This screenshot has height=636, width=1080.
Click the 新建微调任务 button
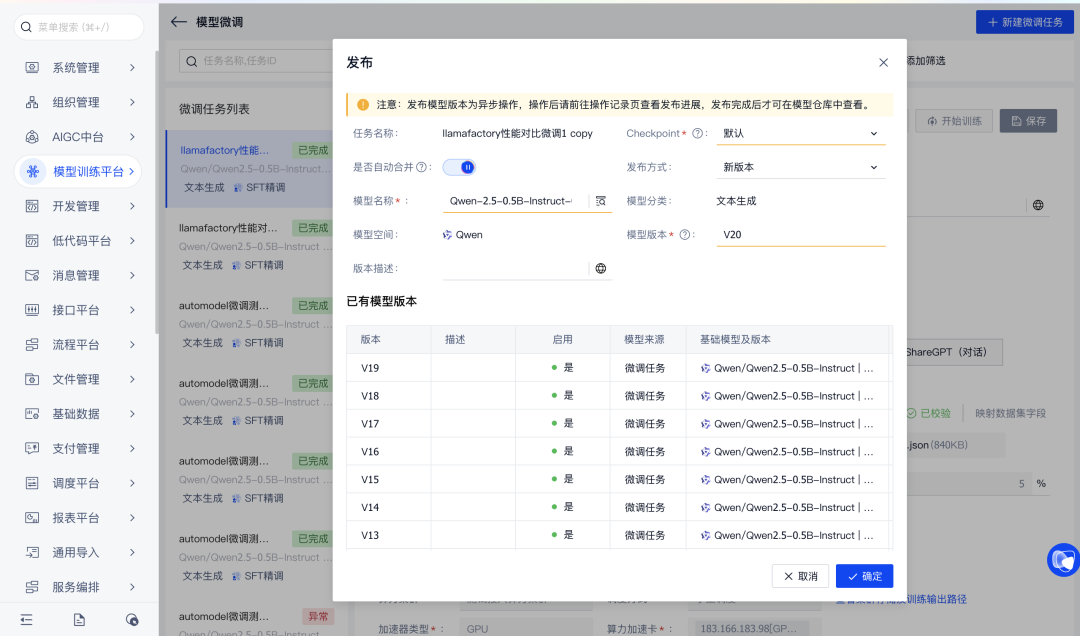1025,22
